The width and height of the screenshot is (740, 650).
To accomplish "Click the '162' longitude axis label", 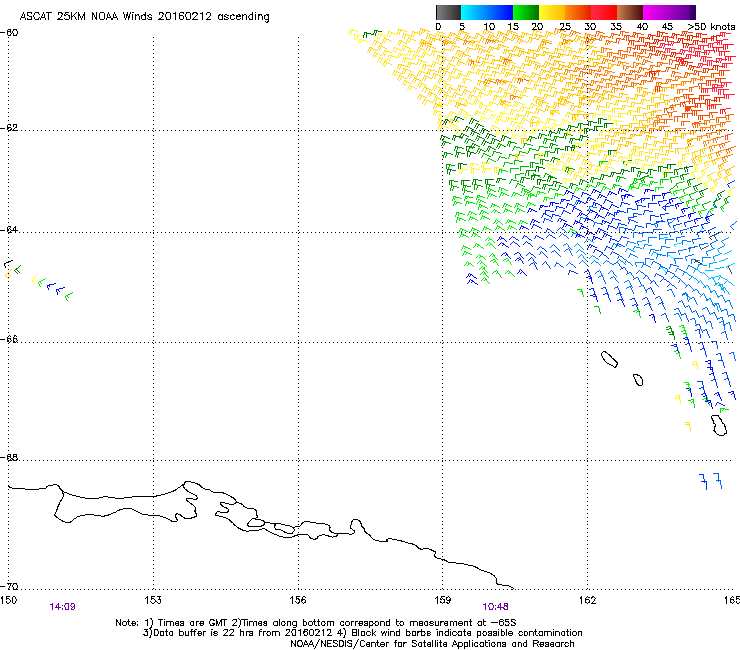I will point(587,600).
